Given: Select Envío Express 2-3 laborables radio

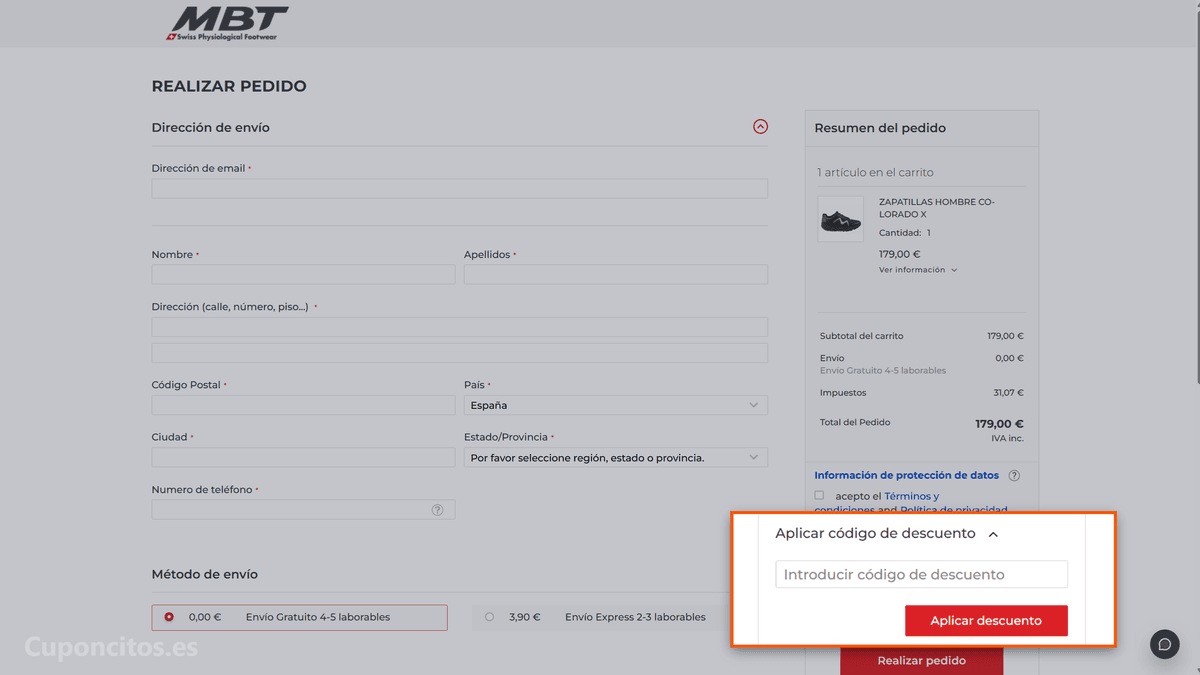Looking at the screenshot, I should [x=489, y=617].
